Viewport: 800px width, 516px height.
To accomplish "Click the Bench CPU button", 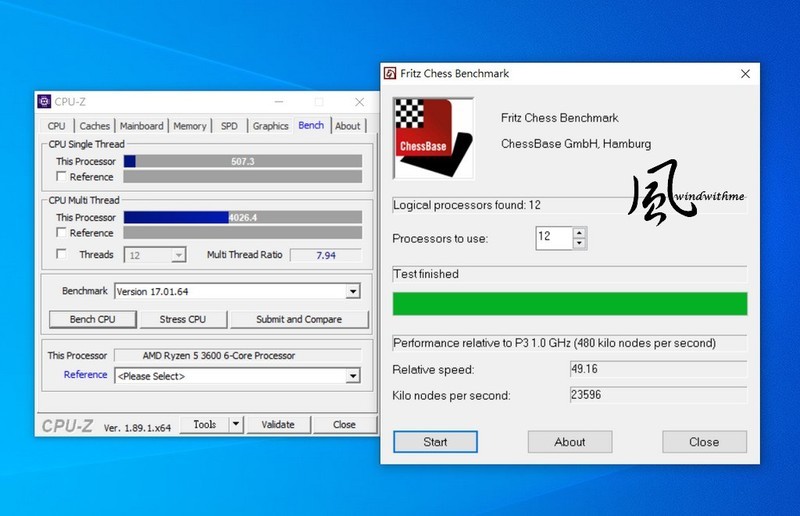I will pyautogui.click(x=92, y=320).
